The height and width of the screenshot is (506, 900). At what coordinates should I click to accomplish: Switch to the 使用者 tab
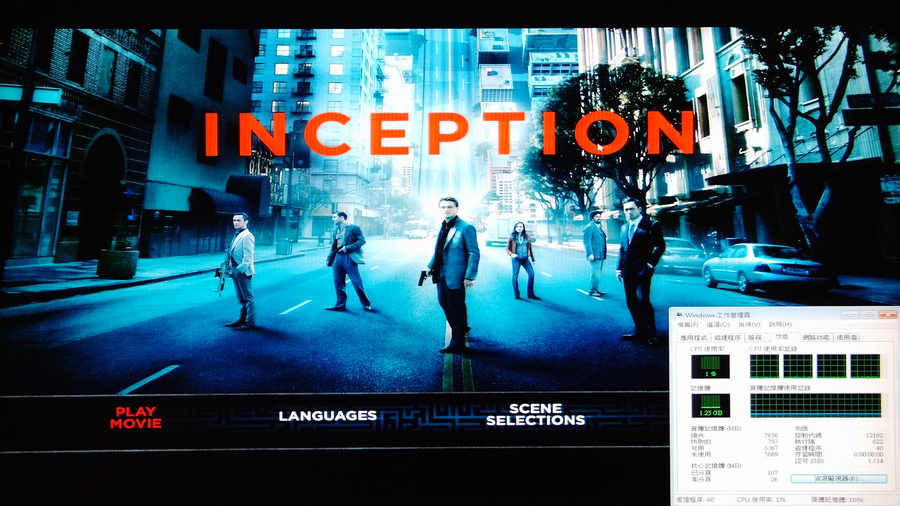tap(847, 337)
